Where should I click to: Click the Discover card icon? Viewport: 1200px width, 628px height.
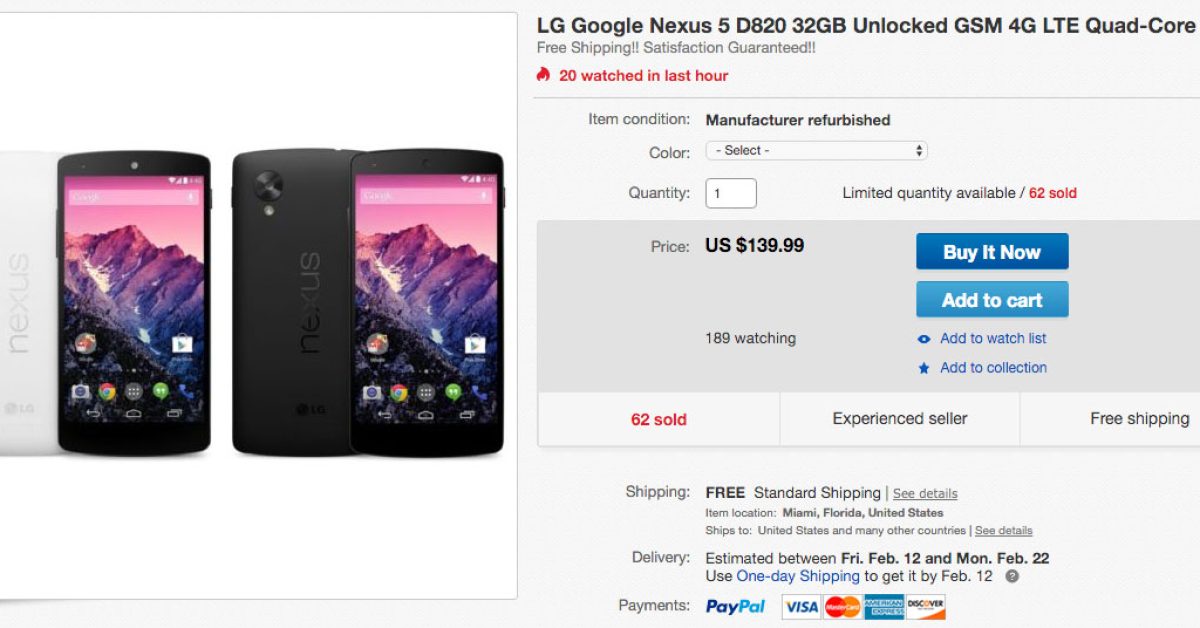click(x=926, y=606)
